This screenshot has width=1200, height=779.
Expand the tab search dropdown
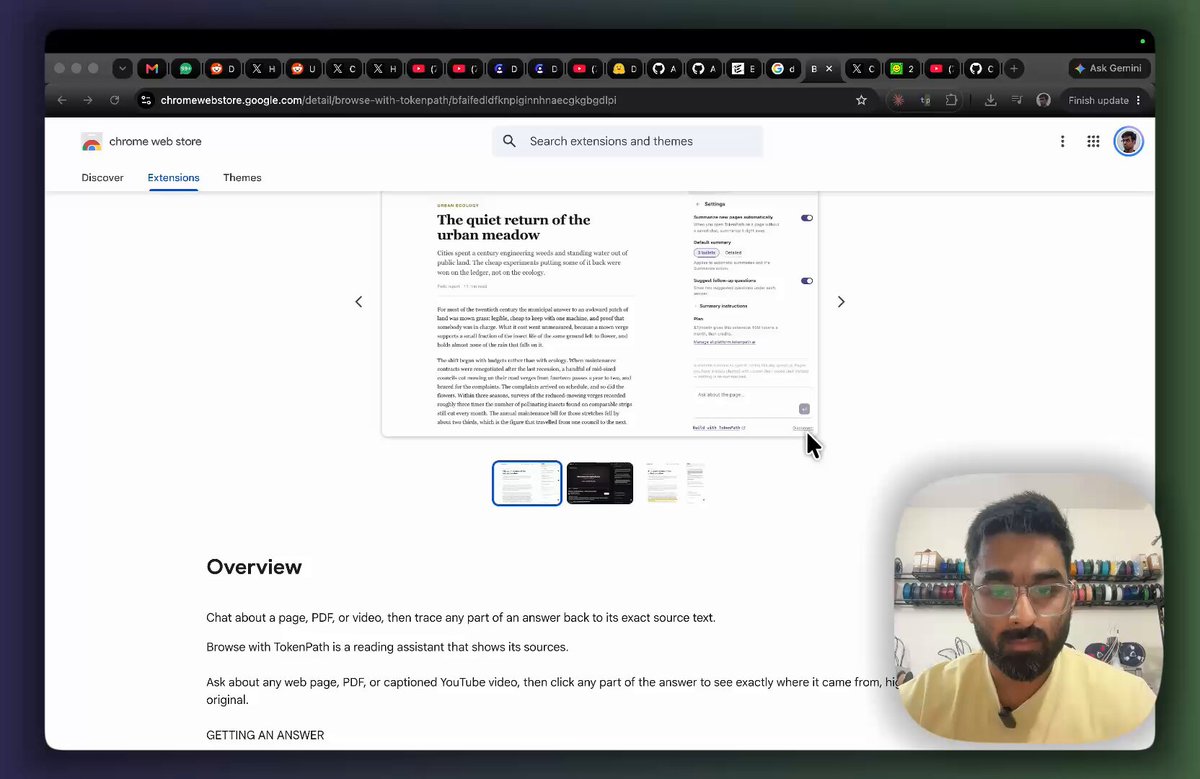coord(122,69)
